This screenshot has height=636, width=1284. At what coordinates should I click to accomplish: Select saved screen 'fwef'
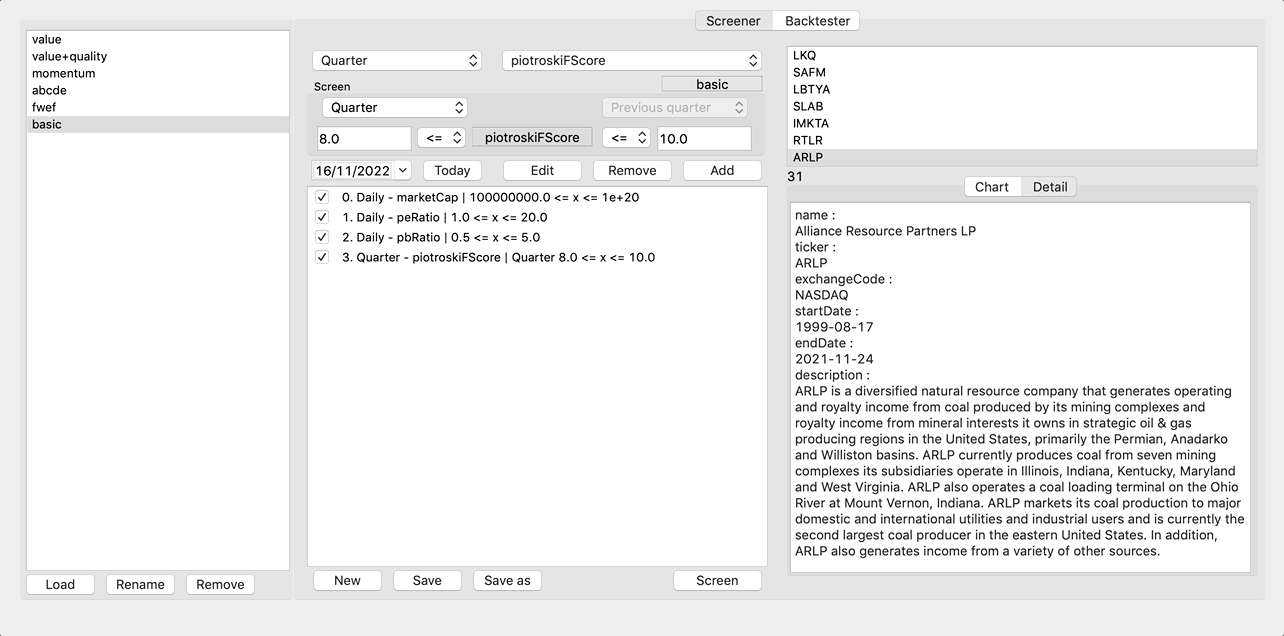158,107
